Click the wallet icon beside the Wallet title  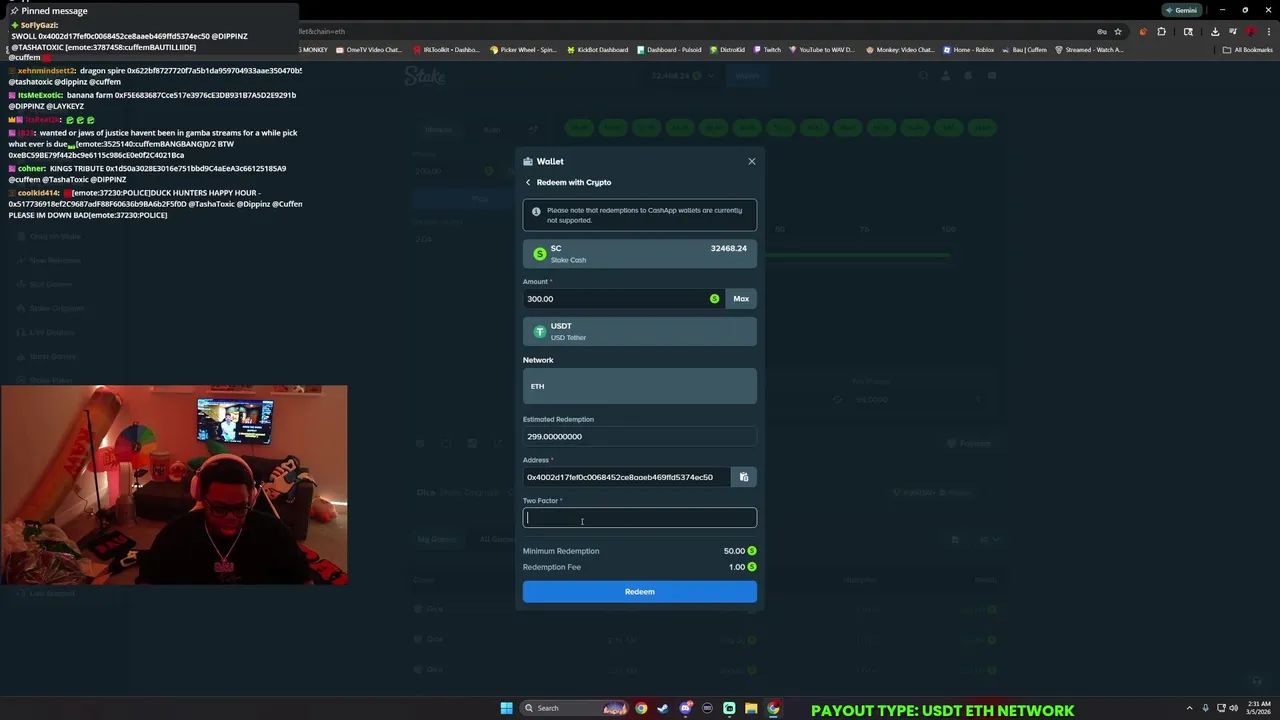click(x=528, y=161)
